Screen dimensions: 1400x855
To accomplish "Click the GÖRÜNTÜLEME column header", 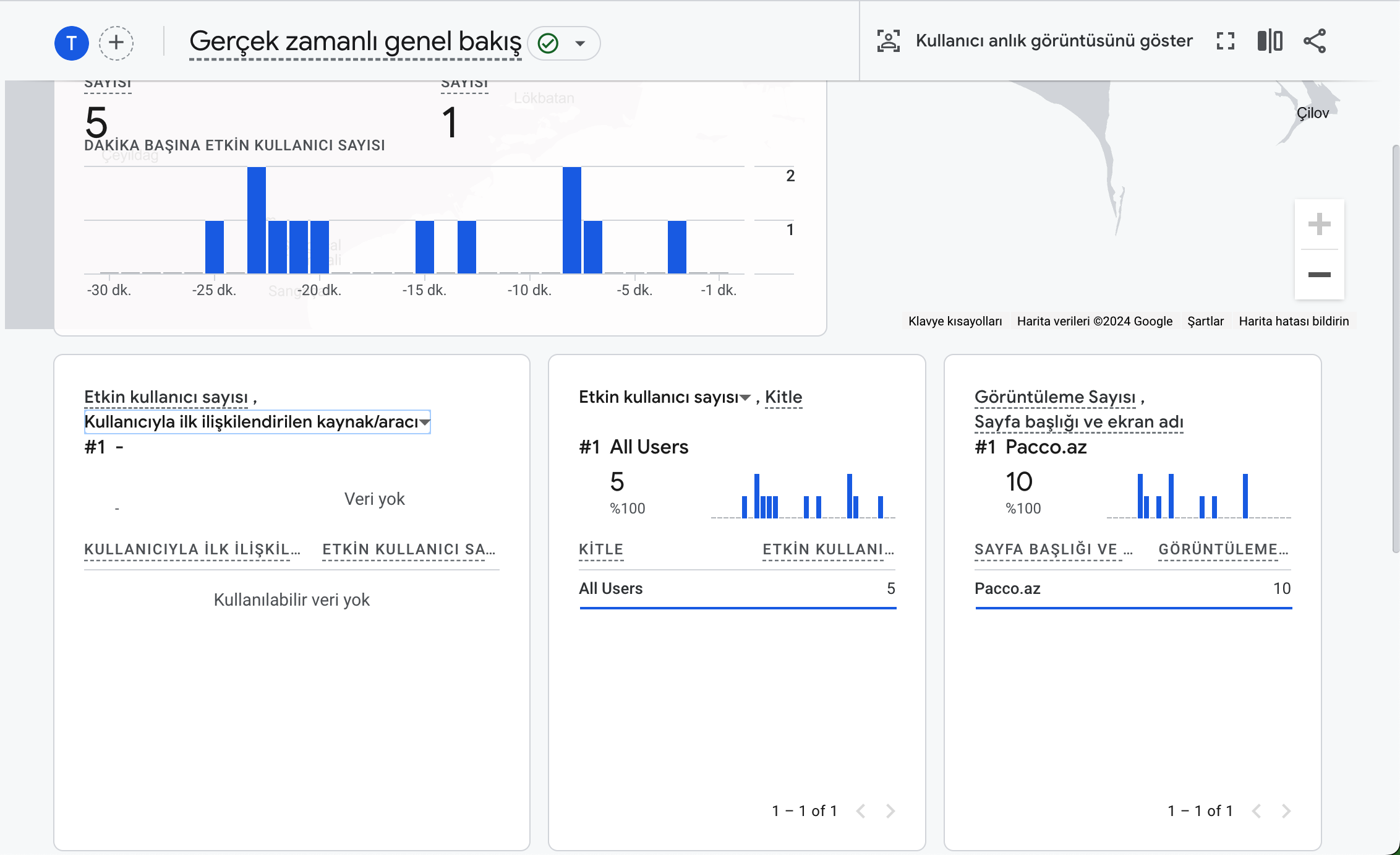I will [1223, 549].
